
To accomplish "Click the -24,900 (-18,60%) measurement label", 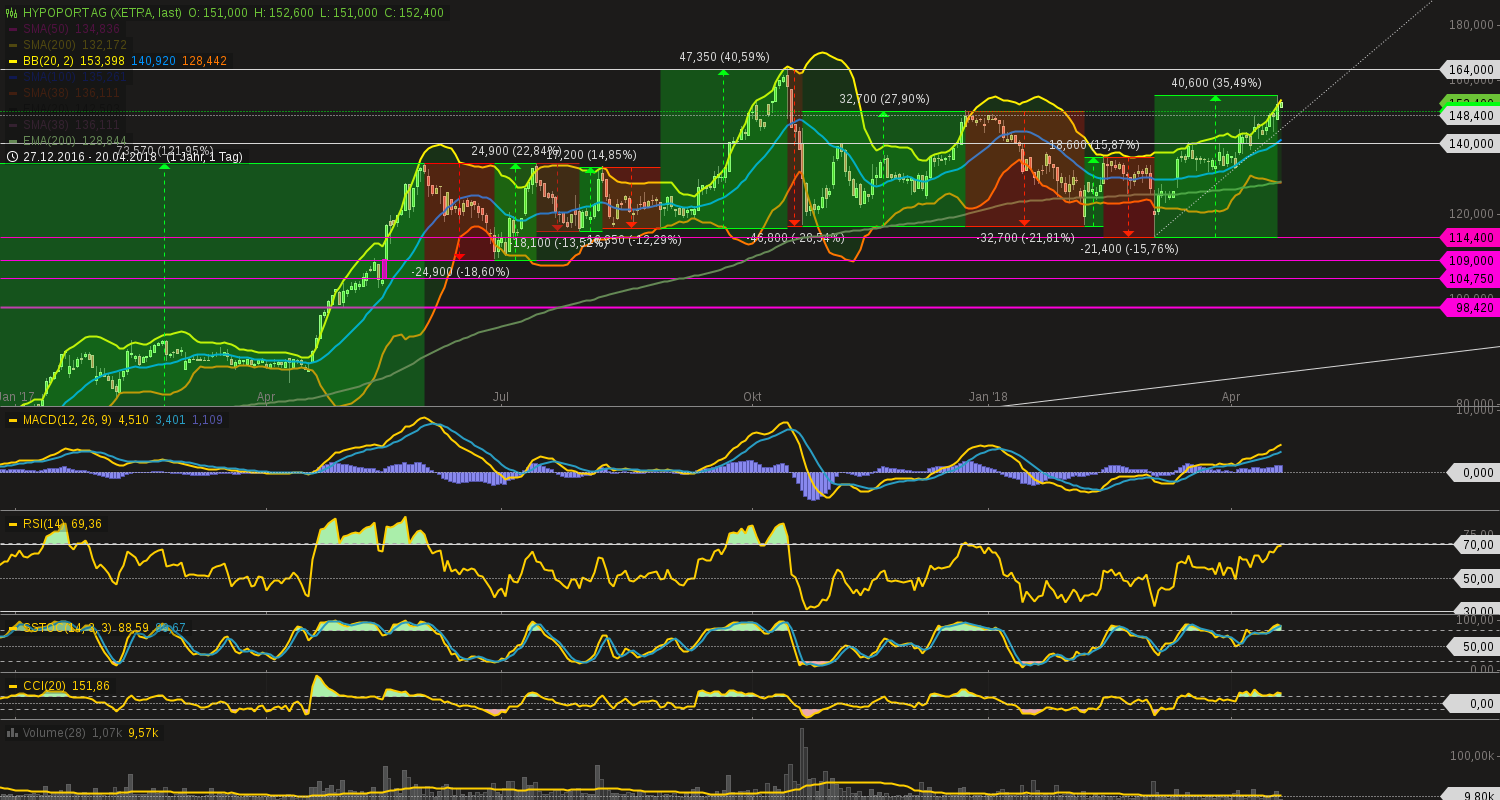I will coord(460,272).
